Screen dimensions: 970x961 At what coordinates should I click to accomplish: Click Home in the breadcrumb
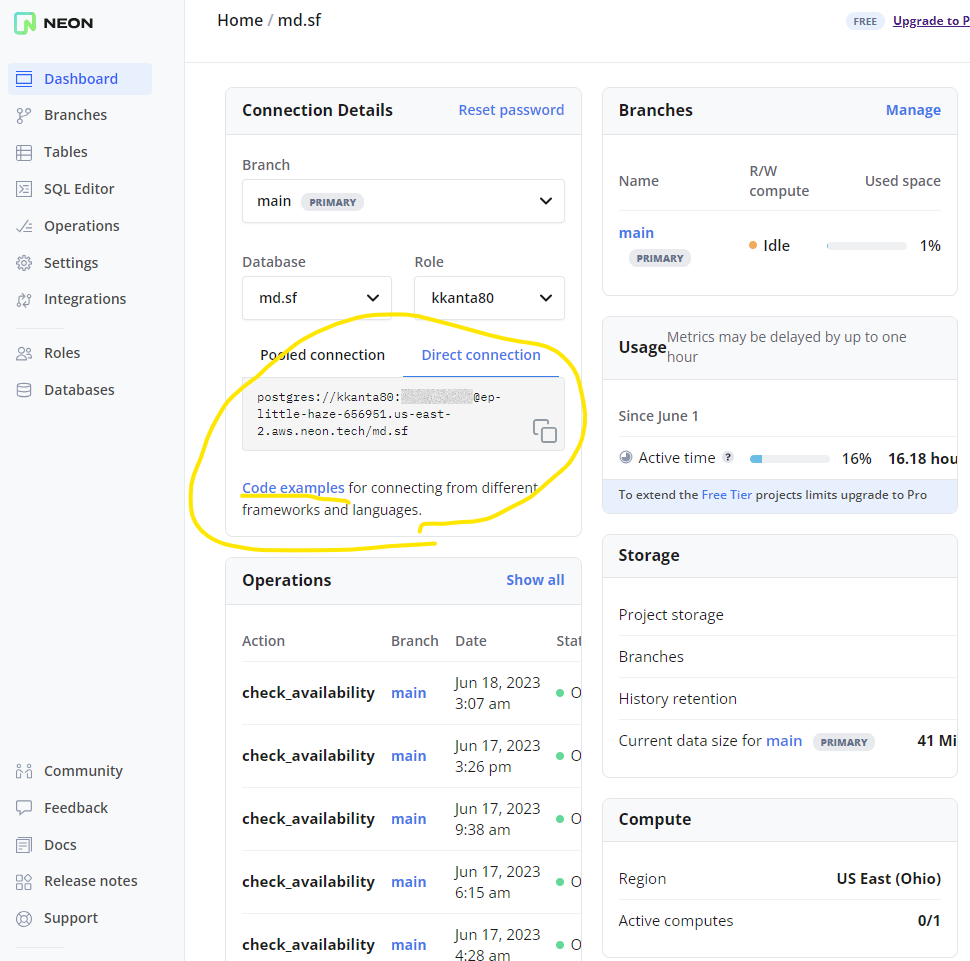240,20
